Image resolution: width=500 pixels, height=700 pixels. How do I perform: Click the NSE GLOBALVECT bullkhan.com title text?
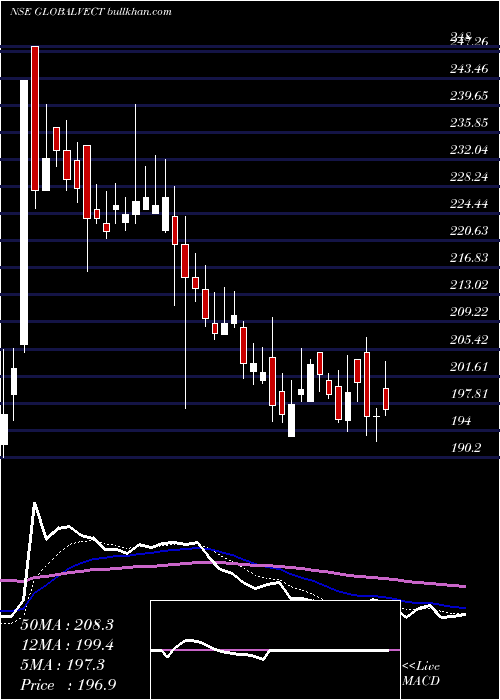91,12
